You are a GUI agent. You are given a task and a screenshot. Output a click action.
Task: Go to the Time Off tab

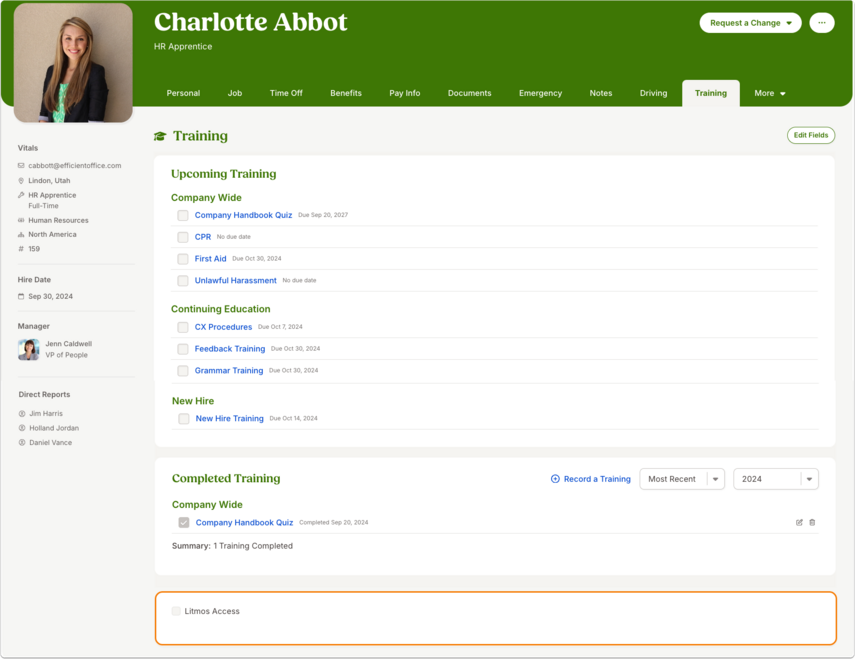(286, 93)
